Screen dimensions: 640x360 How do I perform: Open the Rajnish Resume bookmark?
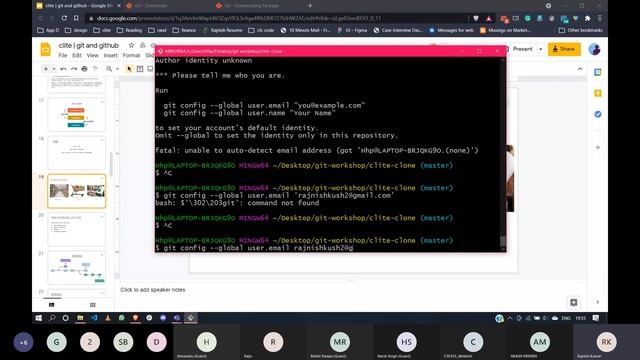pos(222,30)
